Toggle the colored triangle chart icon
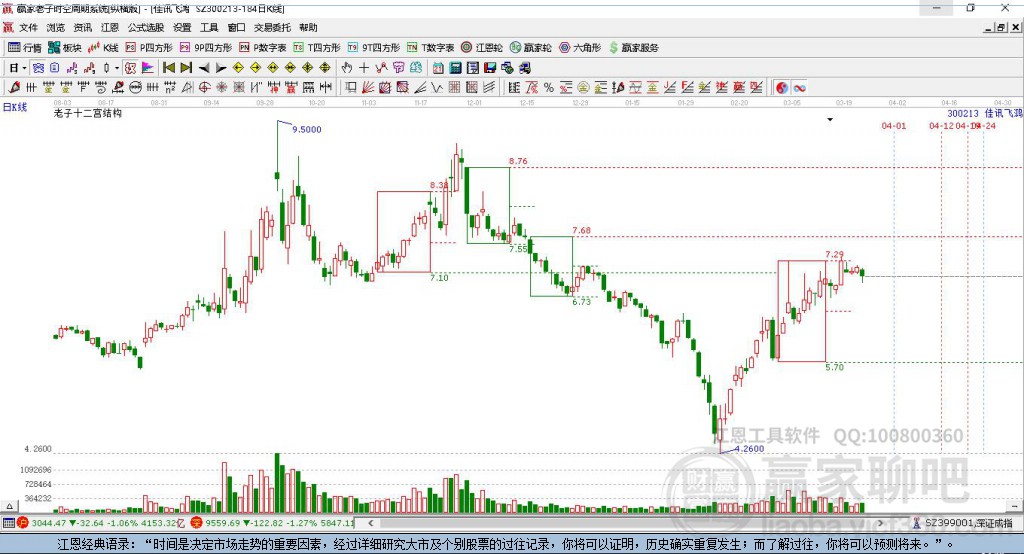The width and height of the screenshot is (1024, 554). click(x=148, y=68)
